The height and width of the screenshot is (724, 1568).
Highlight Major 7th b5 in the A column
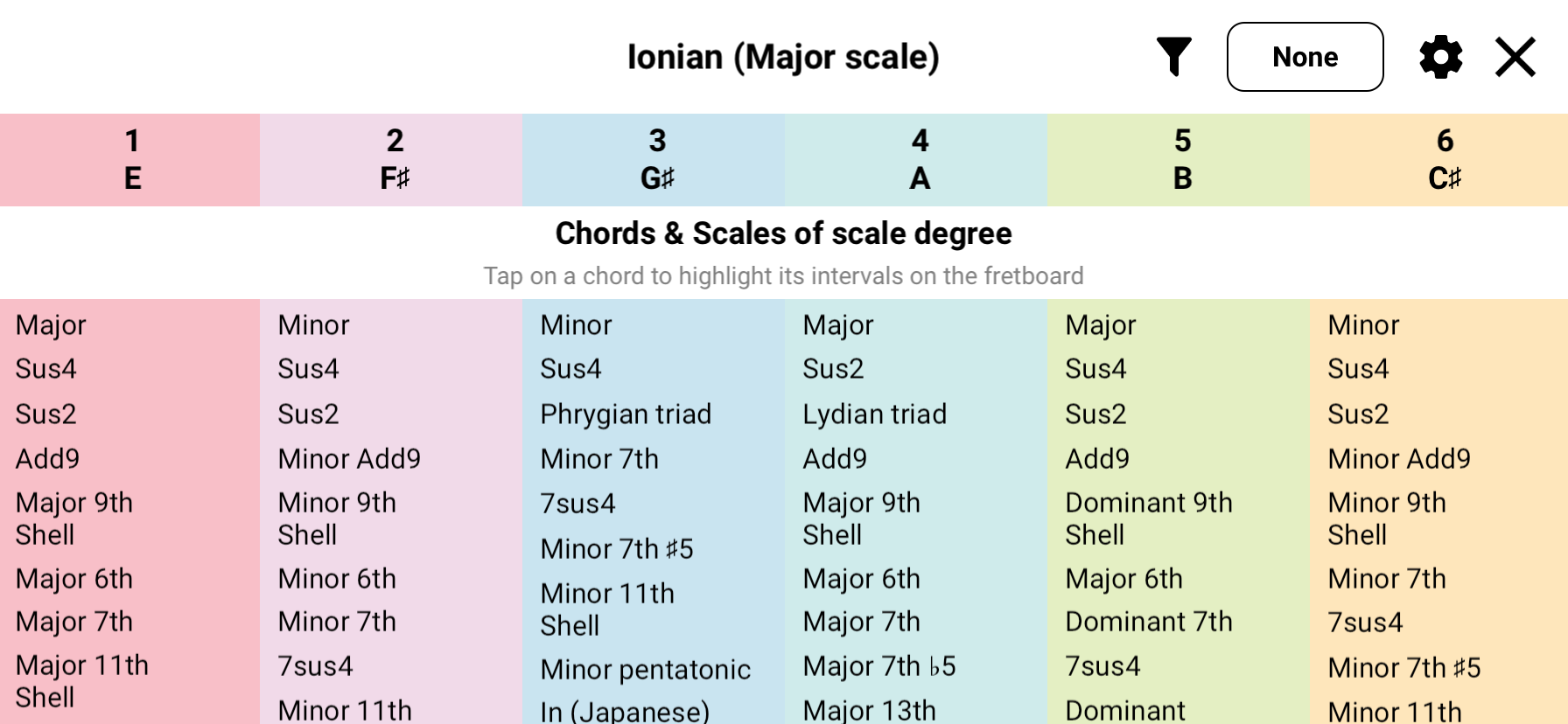(878, 665)
